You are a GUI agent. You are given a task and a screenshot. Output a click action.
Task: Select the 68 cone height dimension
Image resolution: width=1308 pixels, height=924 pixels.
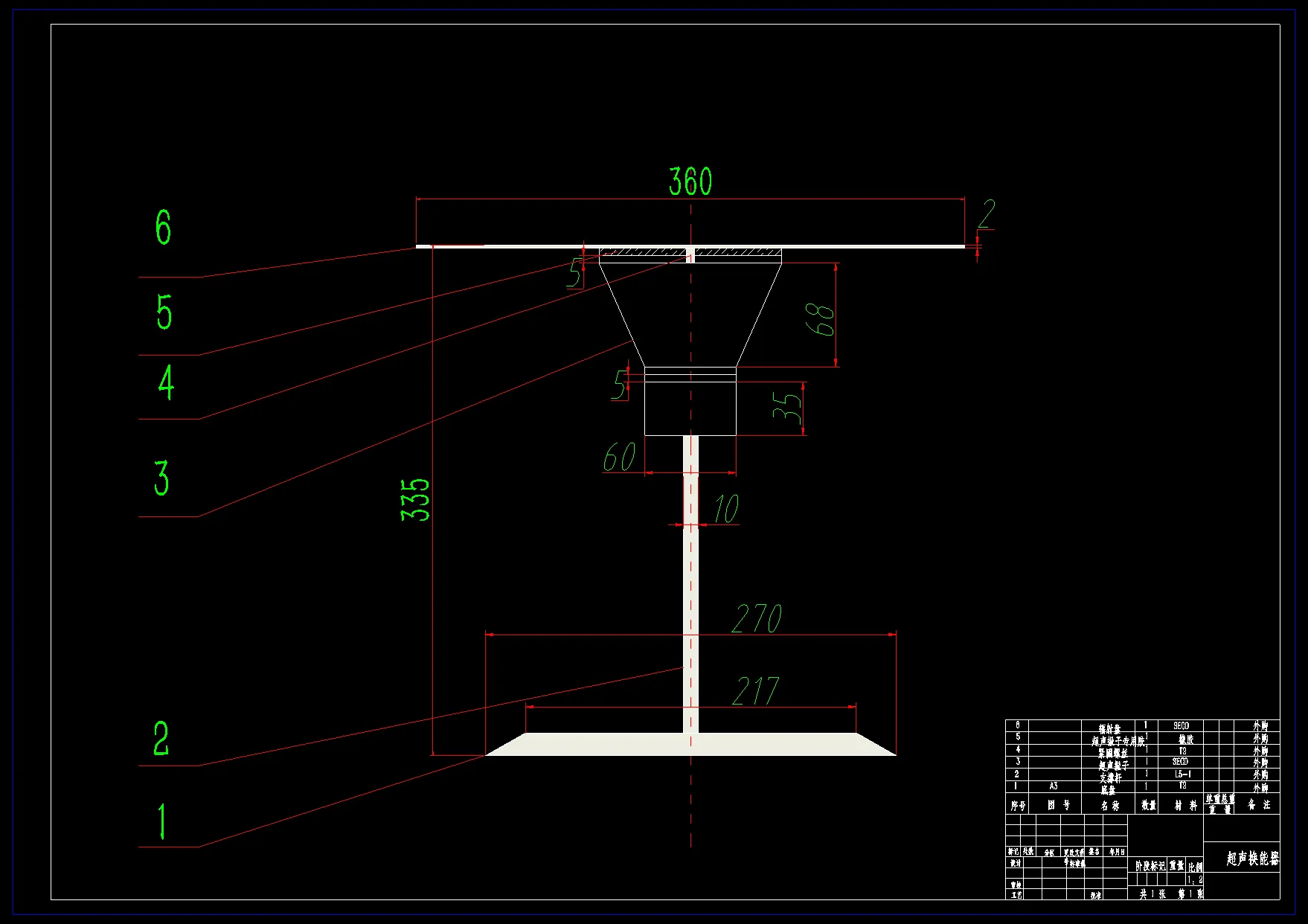point(821,318)
